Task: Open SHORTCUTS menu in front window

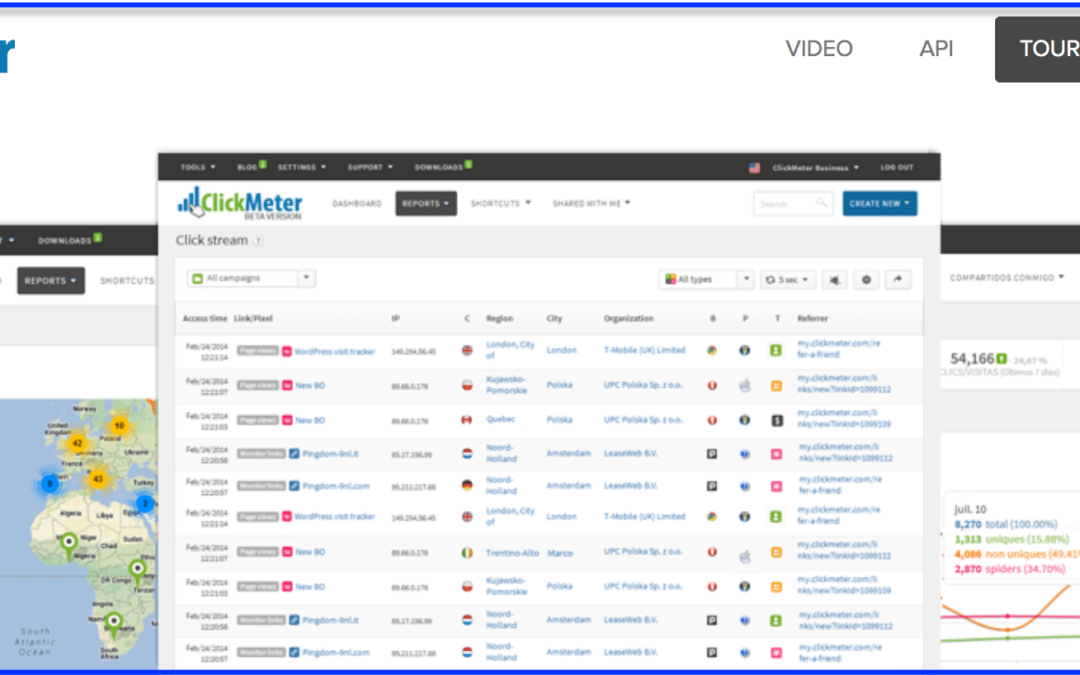Action: click(501, 203)
